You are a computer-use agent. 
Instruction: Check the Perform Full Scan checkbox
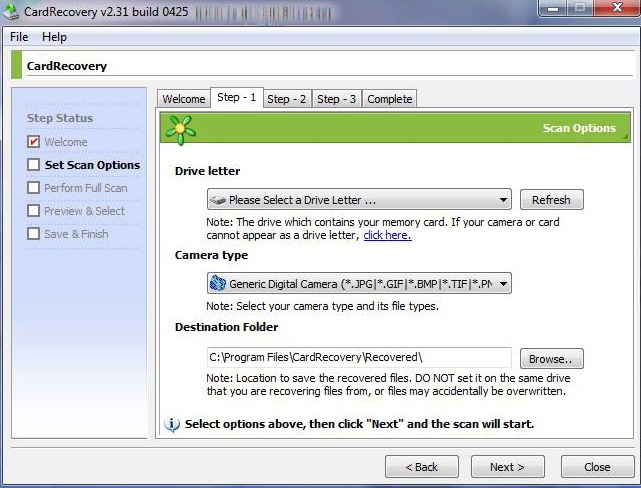(x=34, y=188)
